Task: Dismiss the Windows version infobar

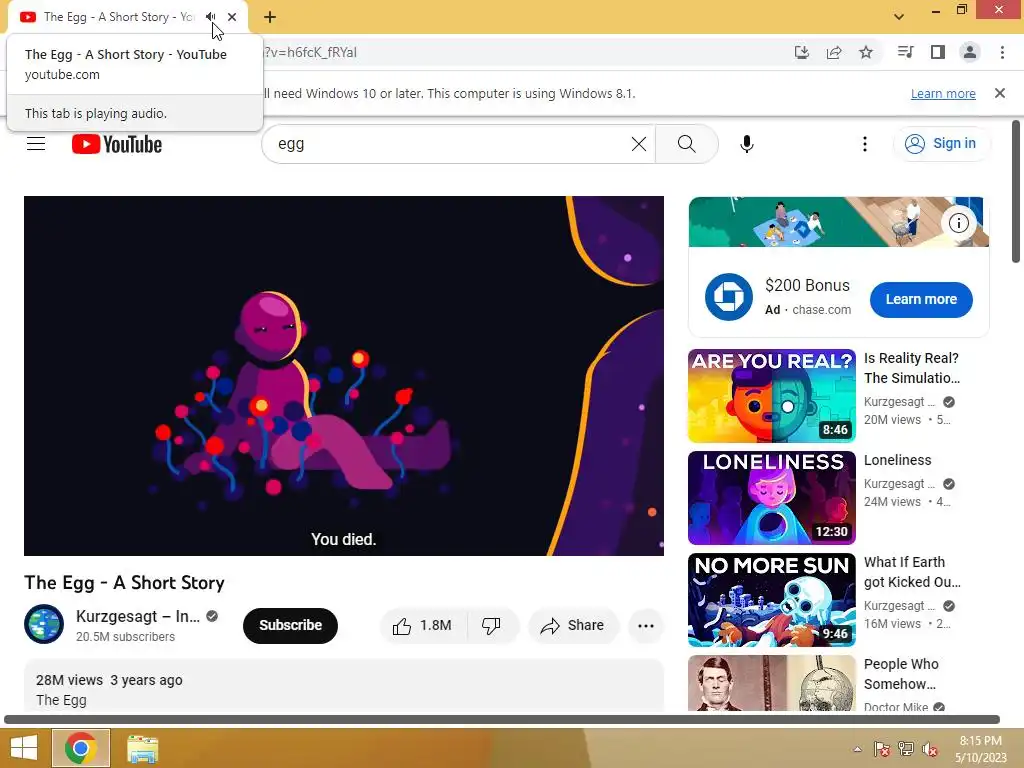Action: pos(999,93)
